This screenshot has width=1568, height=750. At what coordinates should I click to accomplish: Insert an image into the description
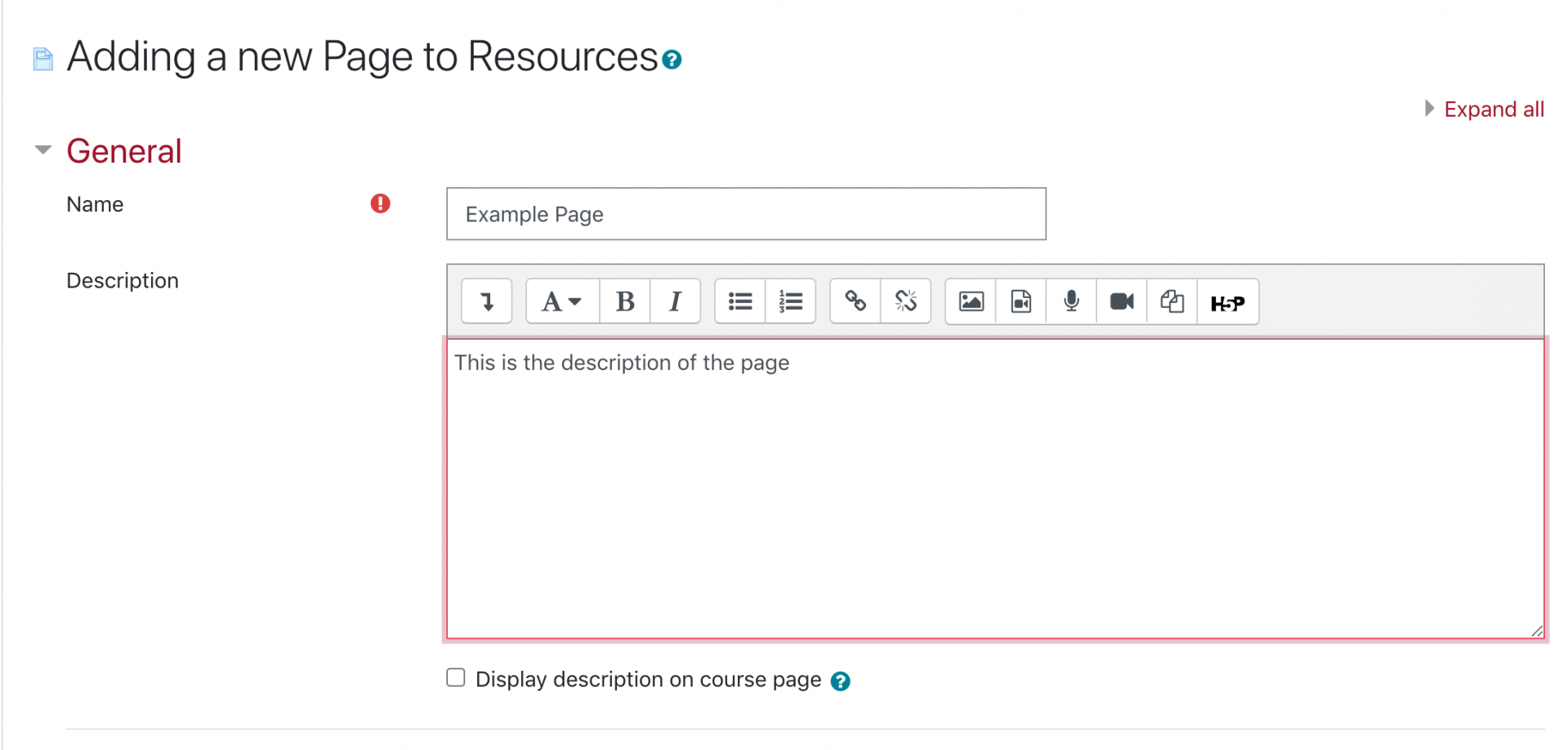pyautogui.click(x=971, y=301)
